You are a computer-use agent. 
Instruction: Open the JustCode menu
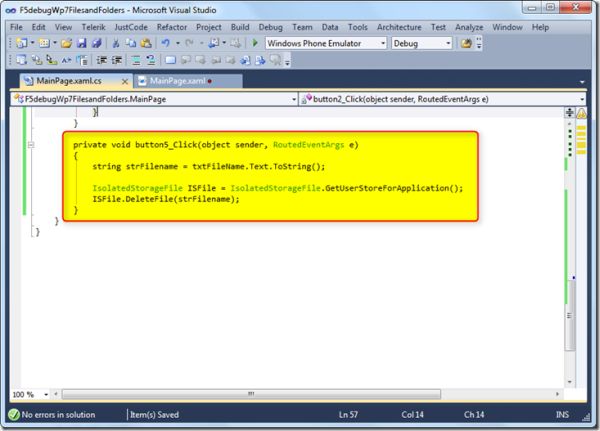(x=131, y=27)
